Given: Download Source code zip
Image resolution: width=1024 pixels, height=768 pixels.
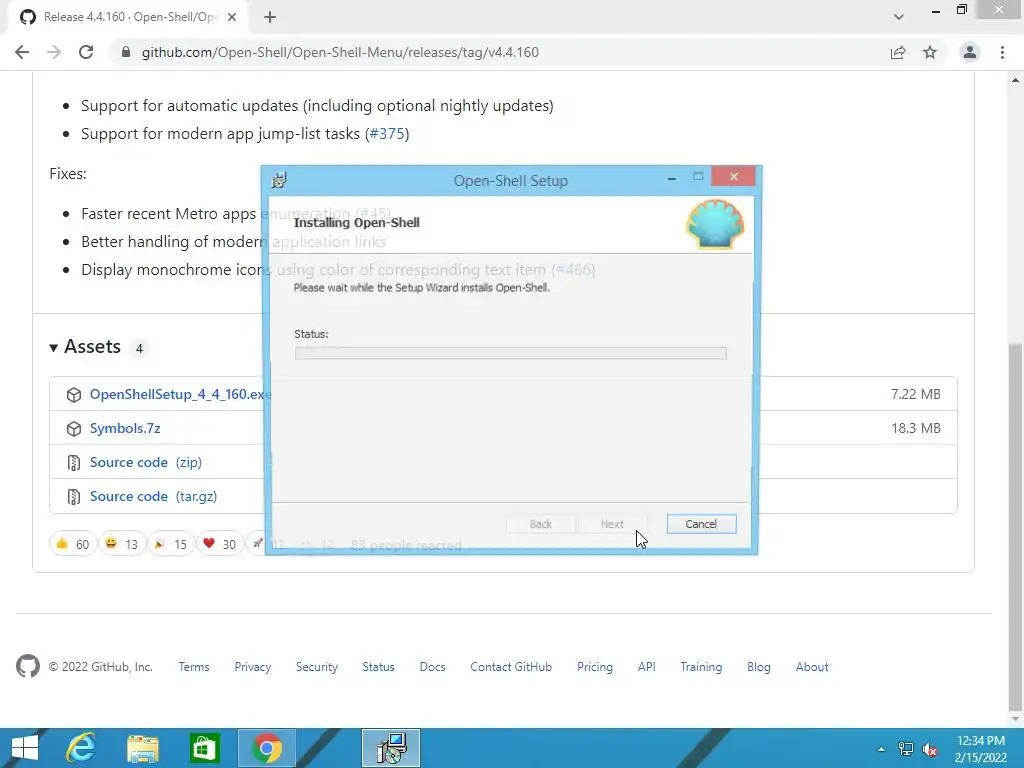Looking at the screenshot, I should coord(146,462).
